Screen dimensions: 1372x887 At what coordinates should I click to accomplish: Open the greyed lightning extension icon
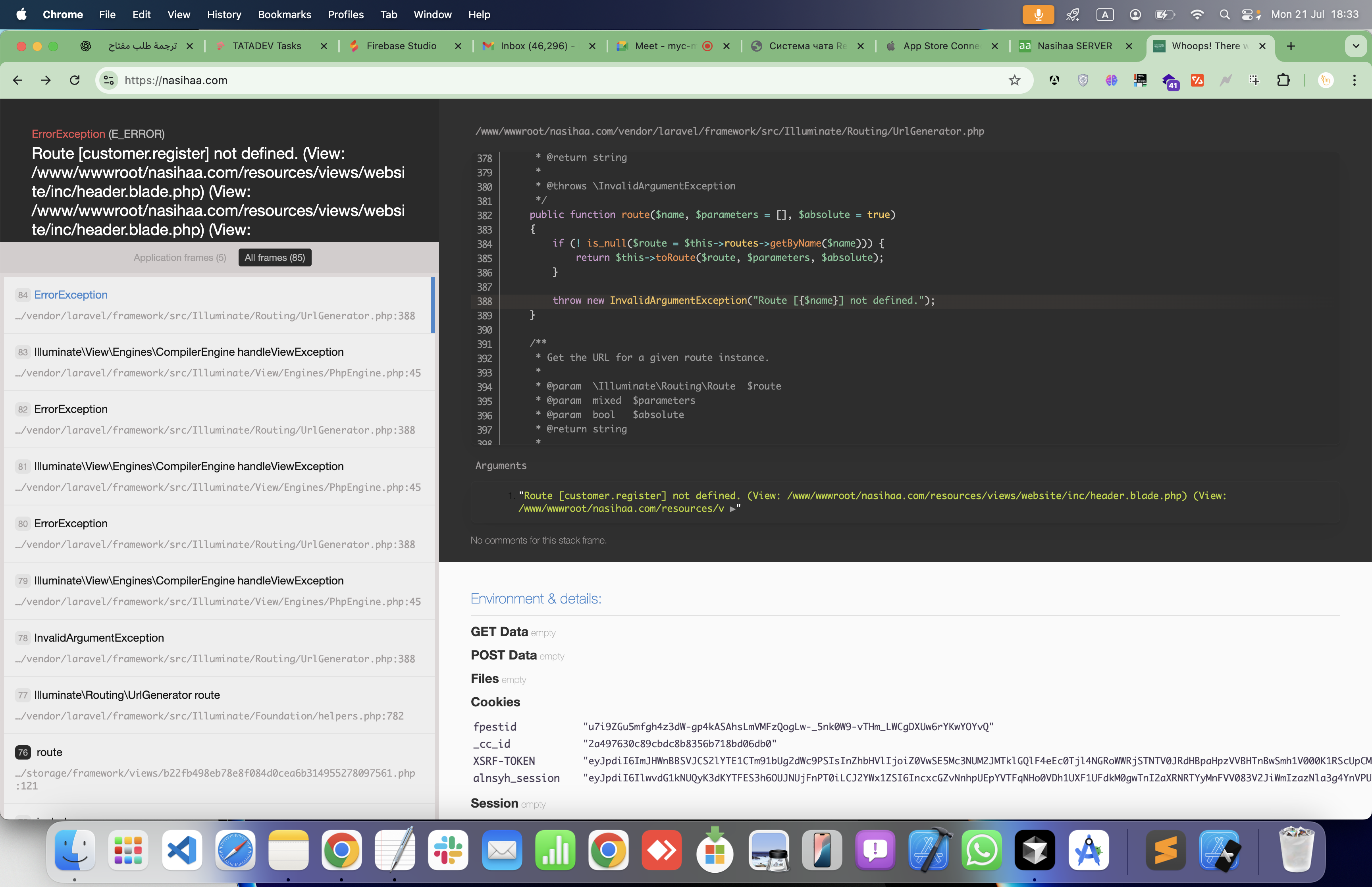click(1226, 80)
